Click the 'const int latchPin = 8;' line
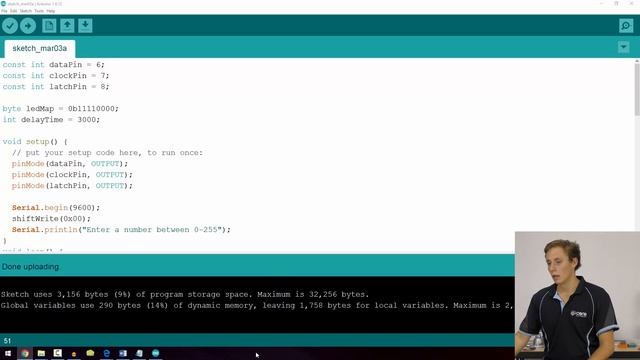Screen dimensions: 640x360 tap(56, 87)
